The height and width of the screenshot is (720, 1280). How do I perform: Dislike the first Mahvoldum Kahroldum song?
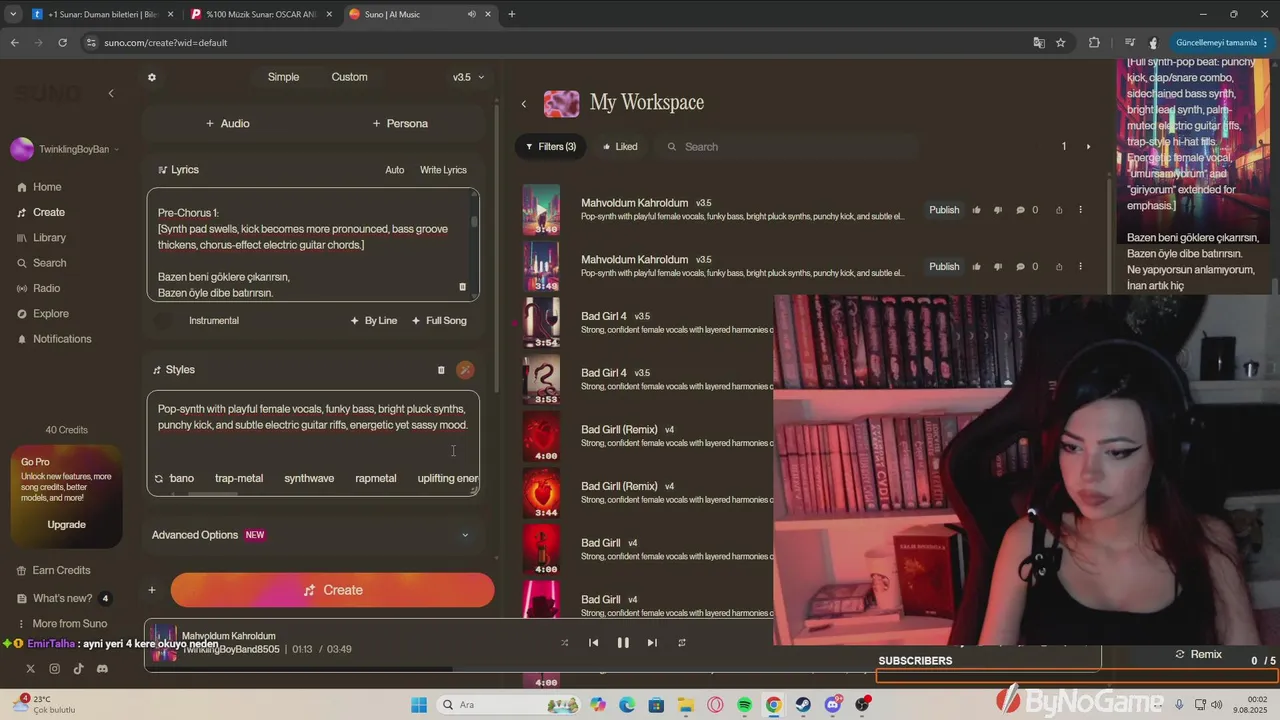click(998, 210)
